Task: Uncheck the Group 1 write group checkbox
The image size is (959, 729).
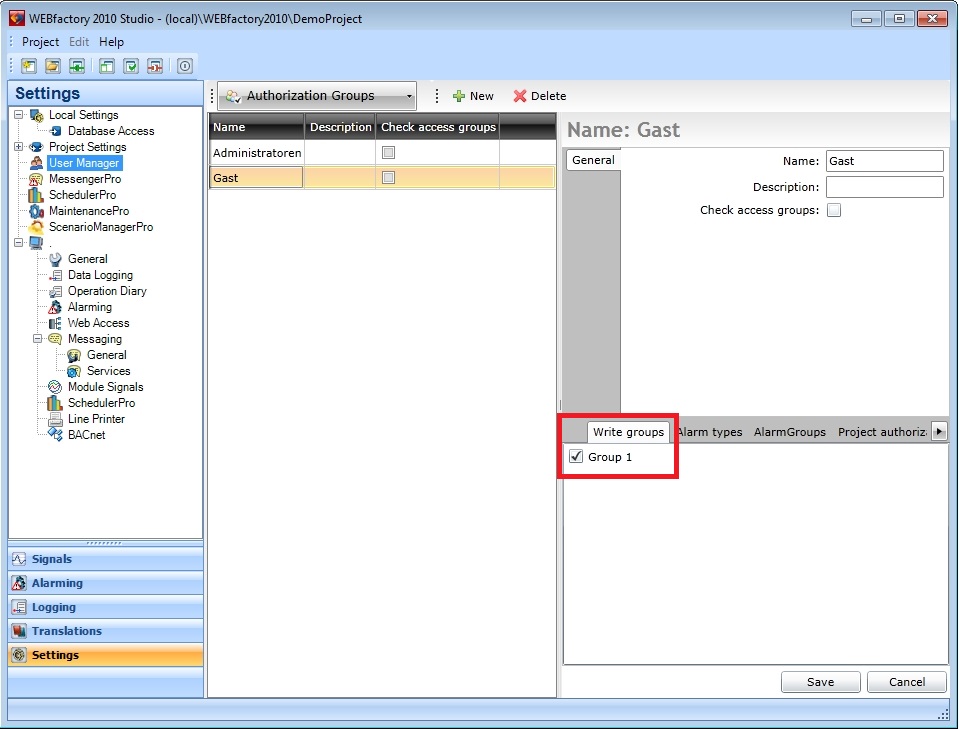Action: pyautogui.click(x=575, y=457)
